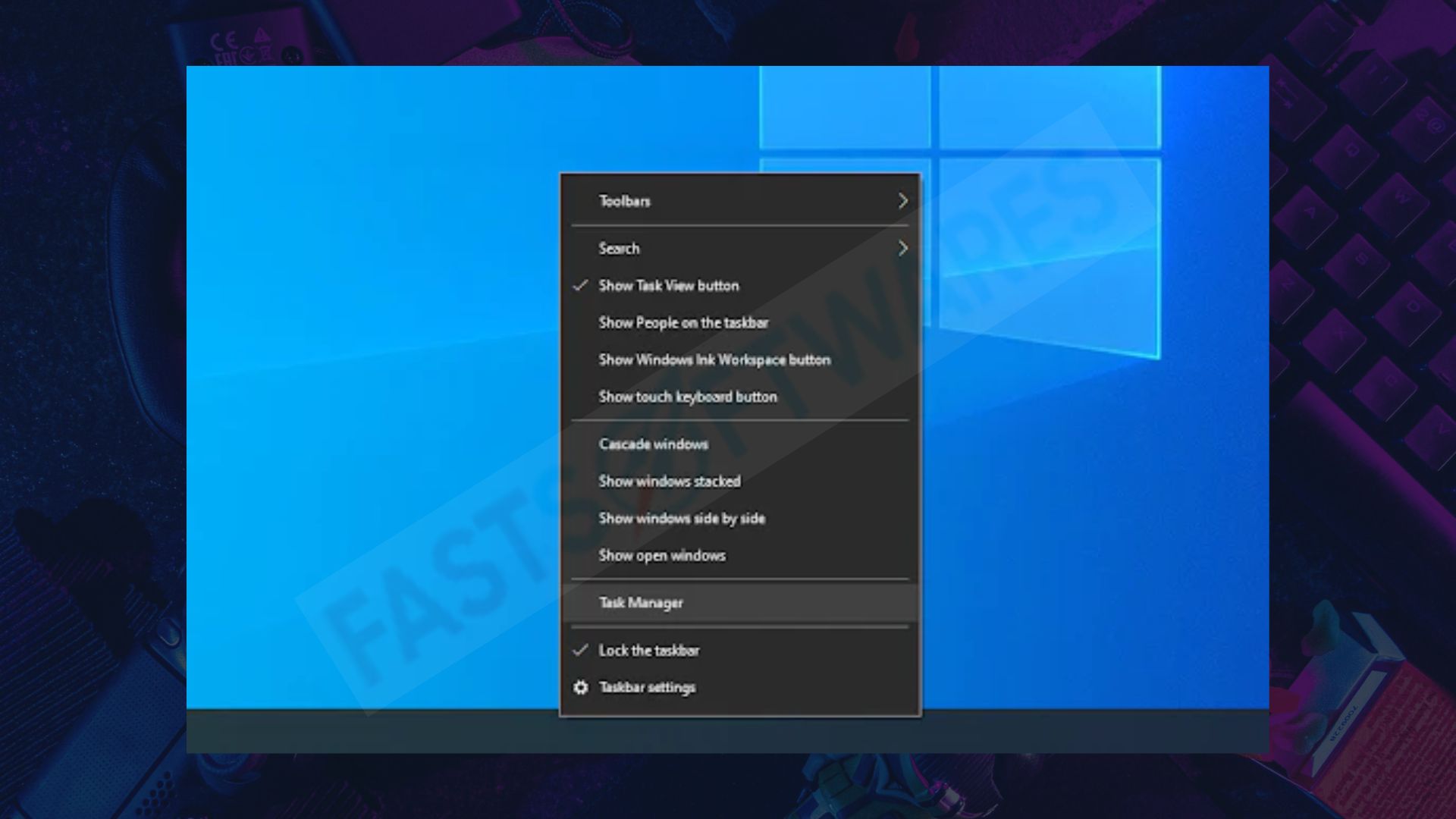Viewport: 1456px width, 819px height.
Task: Toggle Lock the taskbar option
Action: coord(740,651)
